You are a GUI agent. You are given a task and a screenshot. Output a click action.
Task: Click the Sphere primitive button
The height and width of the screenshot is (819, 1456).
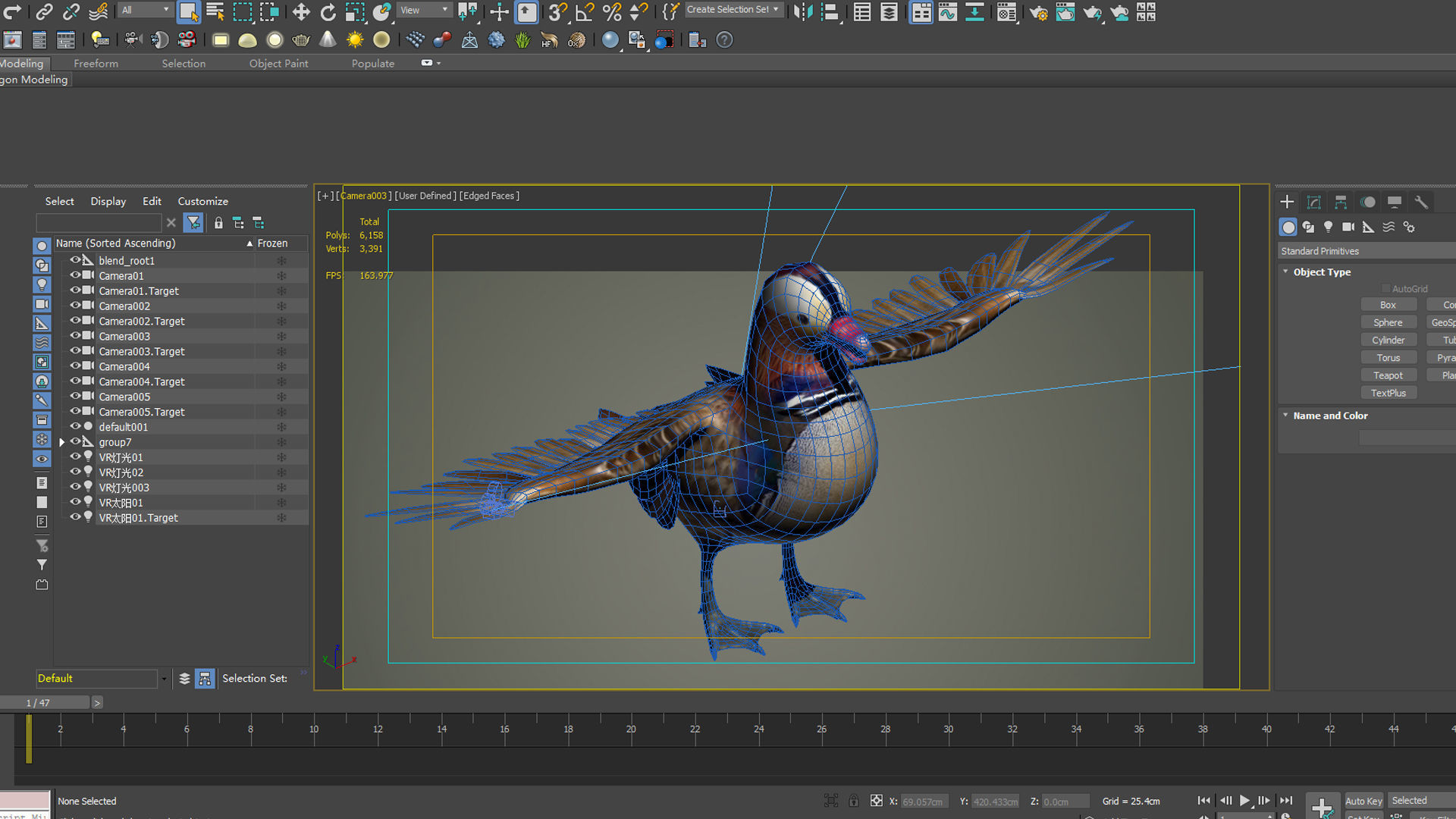(1388, 322)
